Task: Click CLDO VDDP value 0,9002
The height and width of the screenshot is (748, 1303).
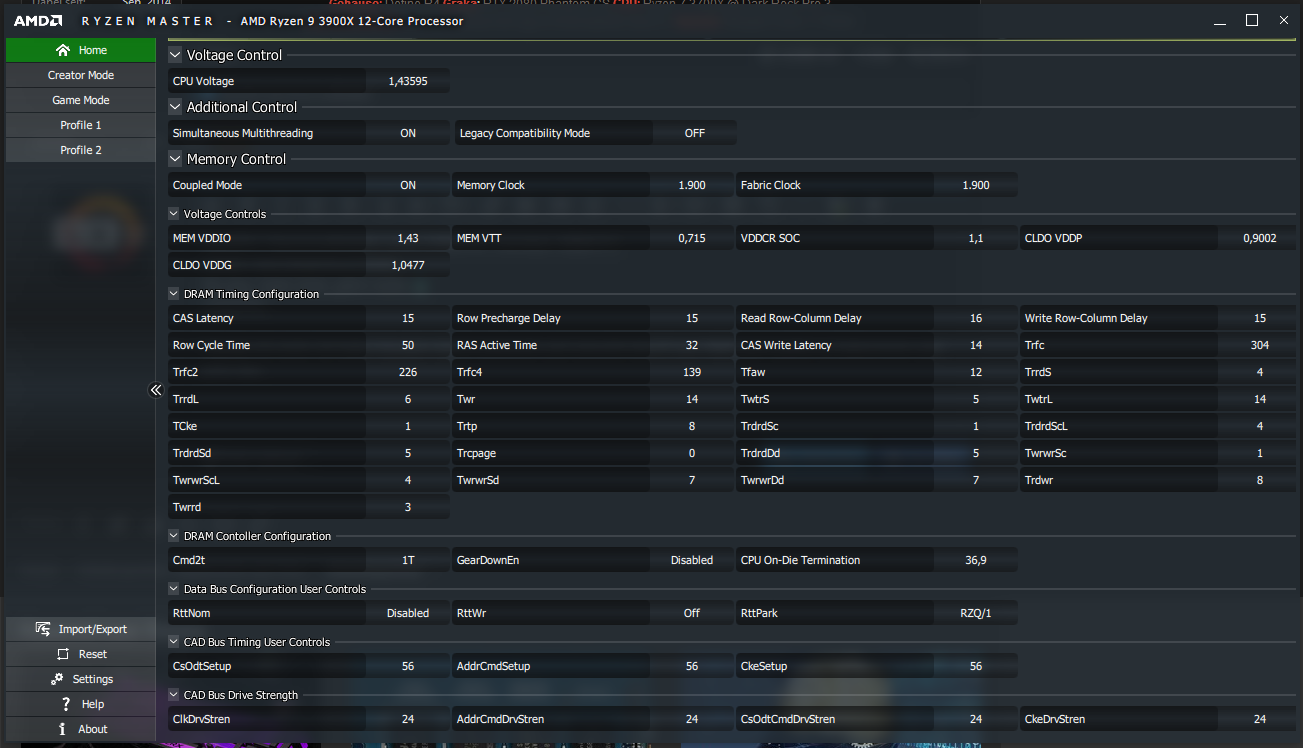Action: point(1260,238)
